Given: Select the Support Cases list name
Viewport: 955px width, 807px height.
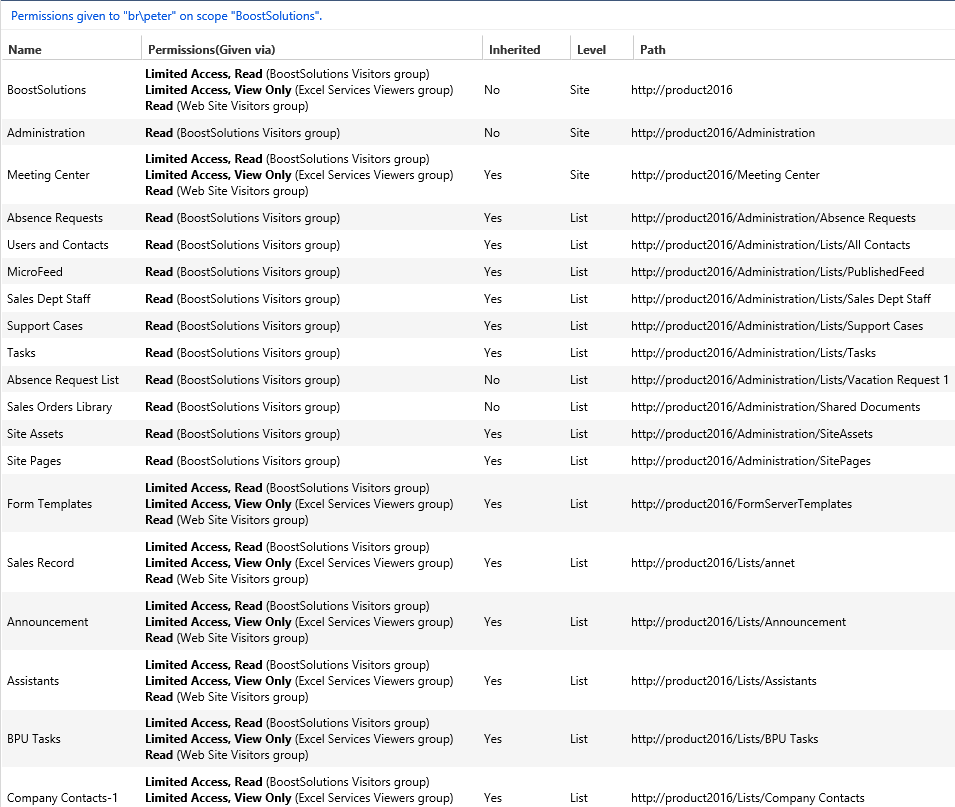Looking at the screenshot, I should (x=45, y=326).
